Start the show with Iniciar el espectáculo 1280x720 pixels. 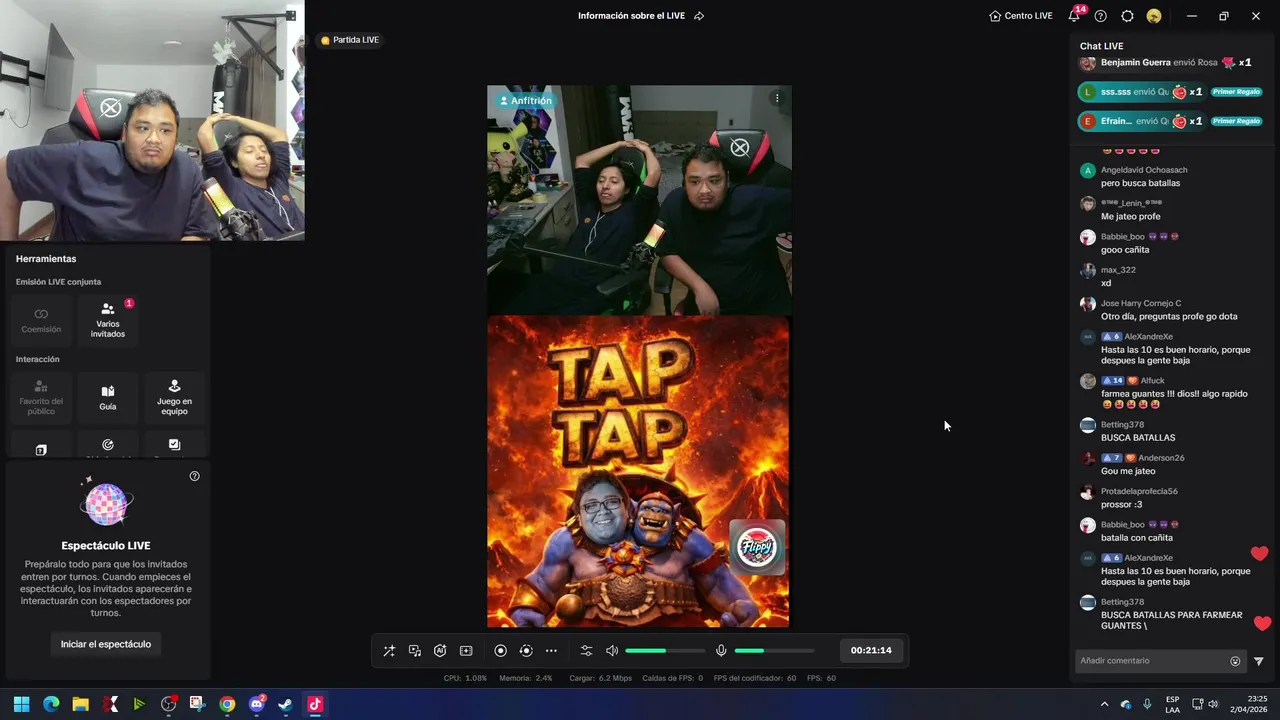106,644
